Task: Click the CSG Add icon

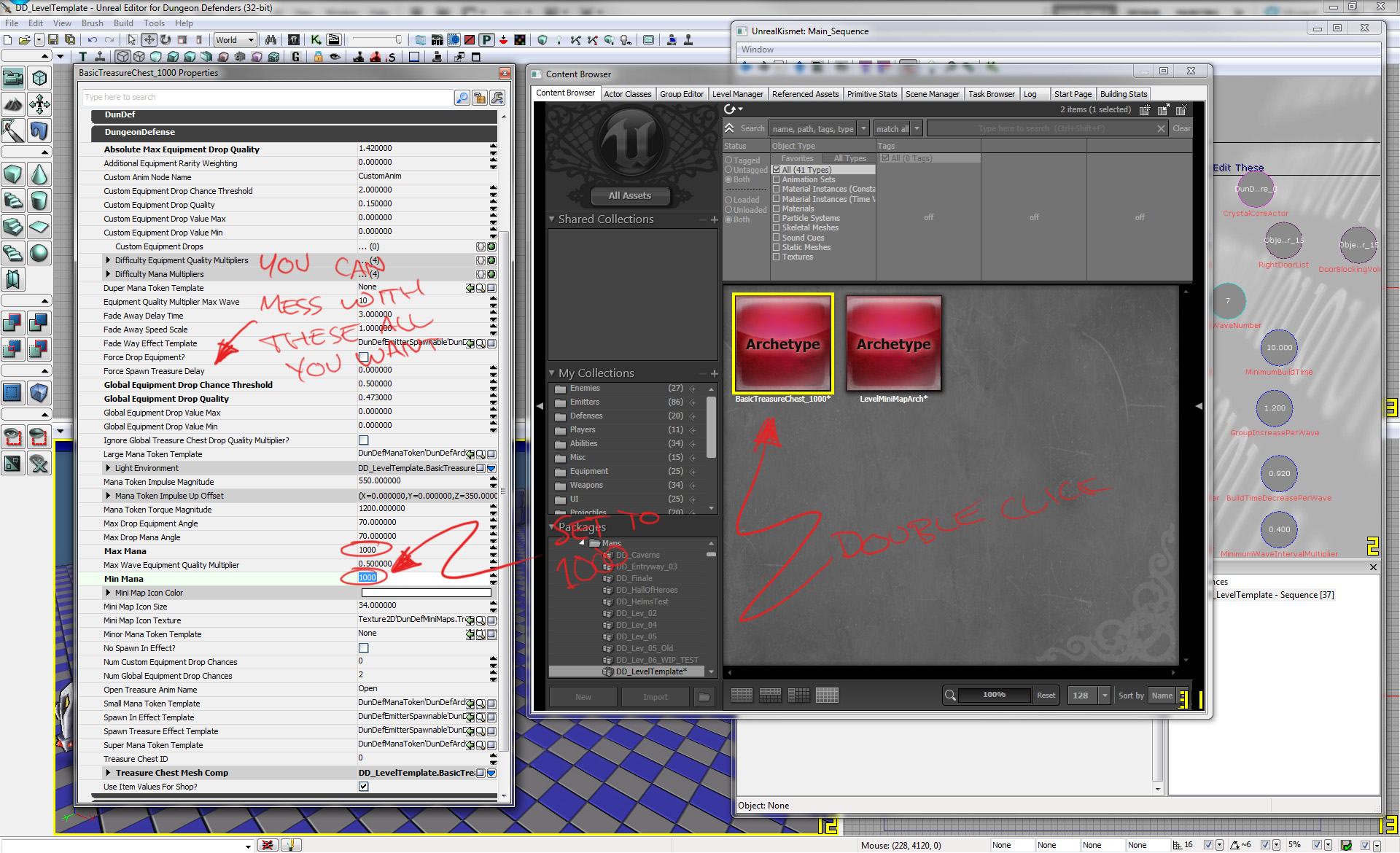Action: [x=13, y=323]
